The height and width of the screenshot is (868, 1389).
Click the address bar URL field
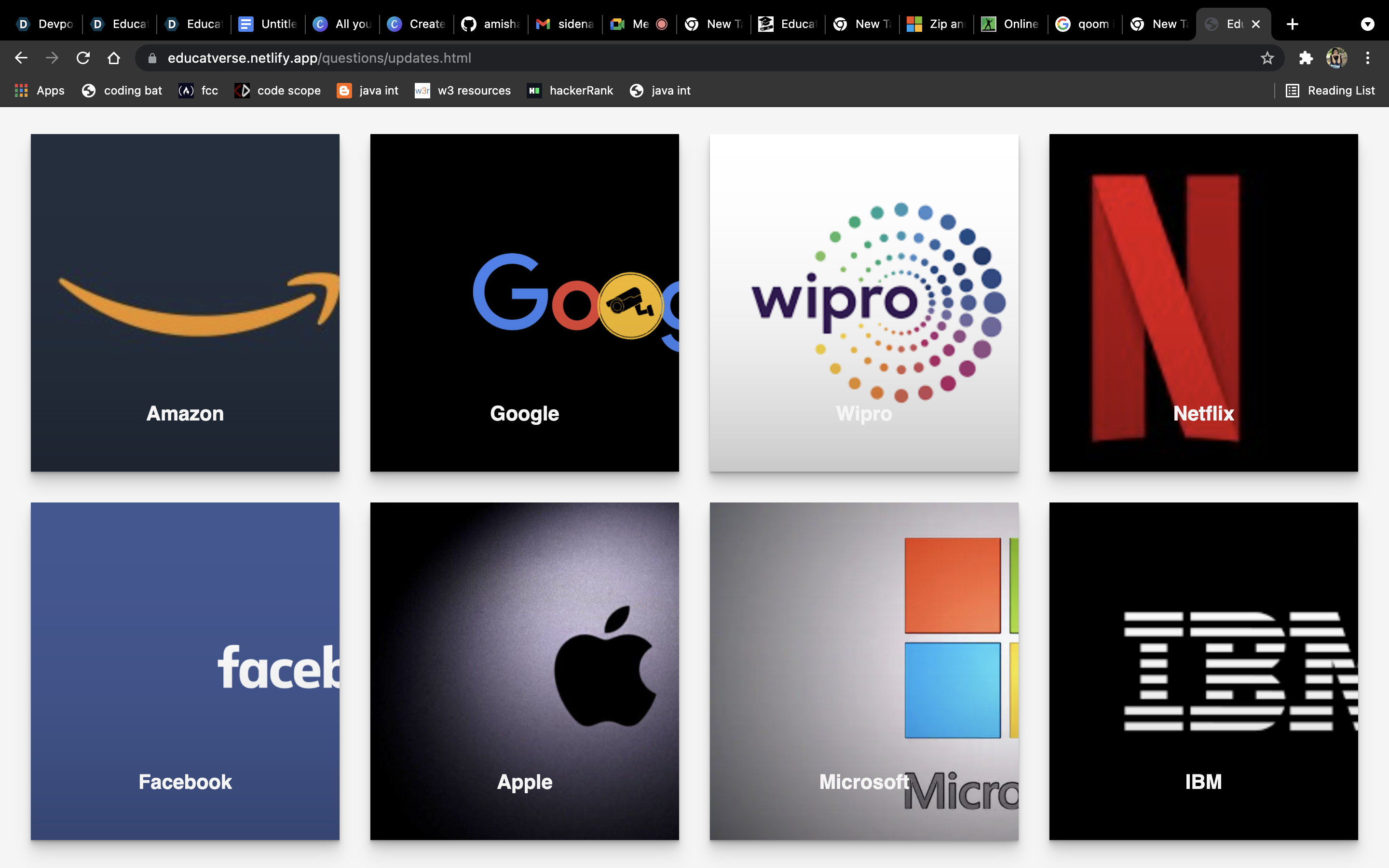[x=689, y=58]
